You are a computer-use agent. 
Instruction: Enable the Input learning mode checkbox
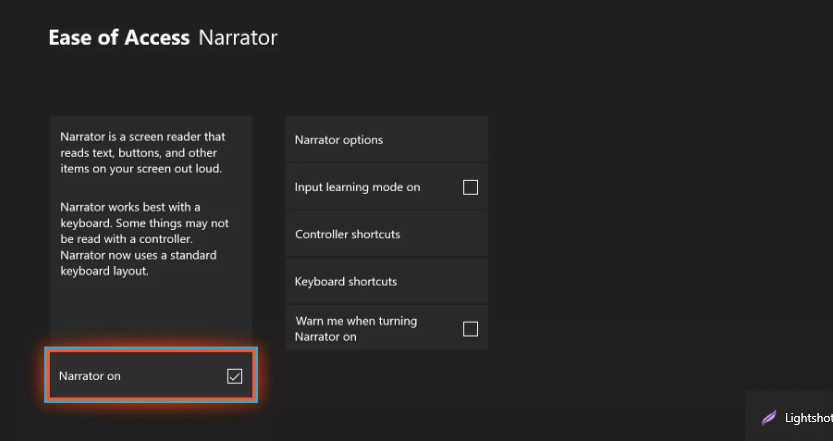pos(470,187)
